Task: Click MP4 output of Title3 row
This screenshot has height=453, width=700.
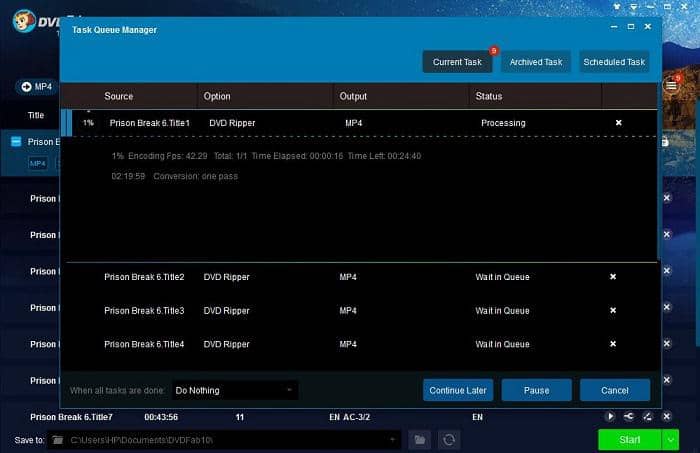Action: (x=348, y=311)
